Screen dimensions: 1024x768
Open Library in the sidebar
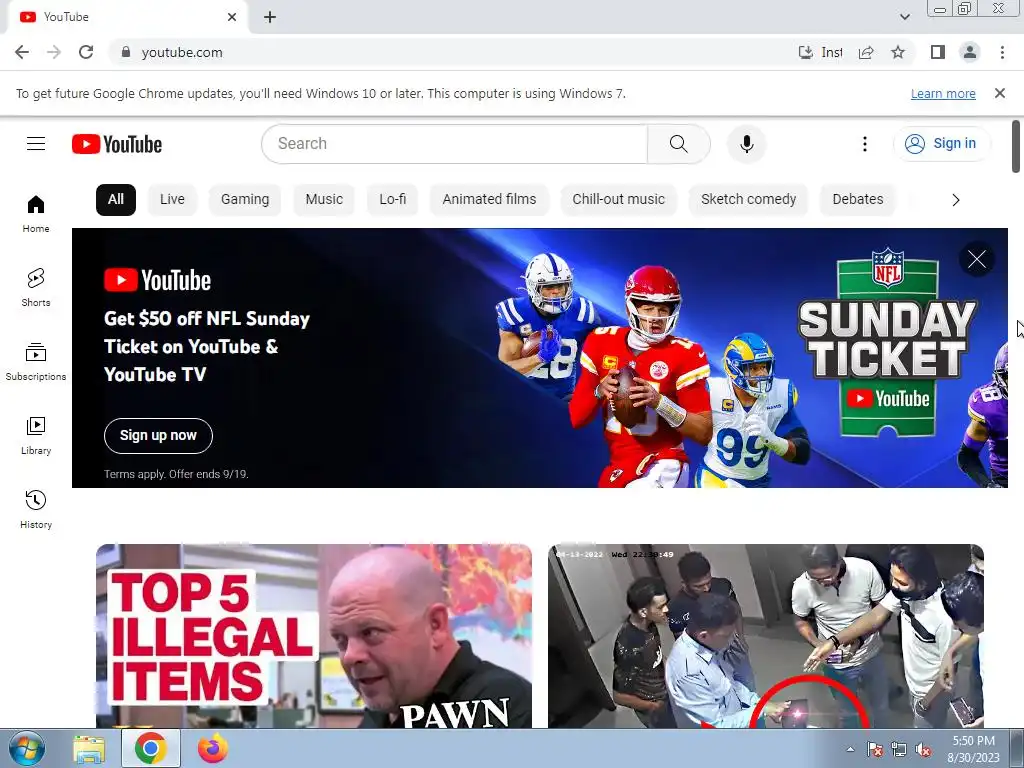(36, 436)
